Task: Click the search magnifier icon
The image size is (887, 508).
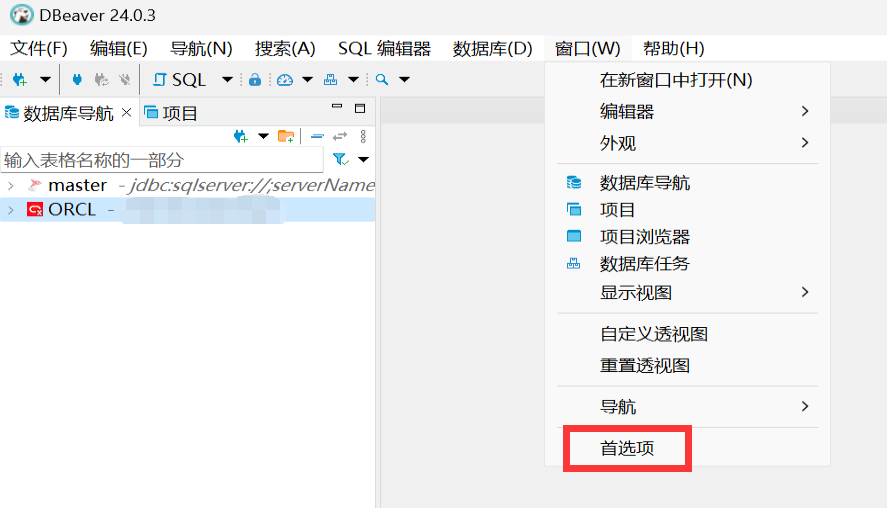Action: click(x=382, y=80)
